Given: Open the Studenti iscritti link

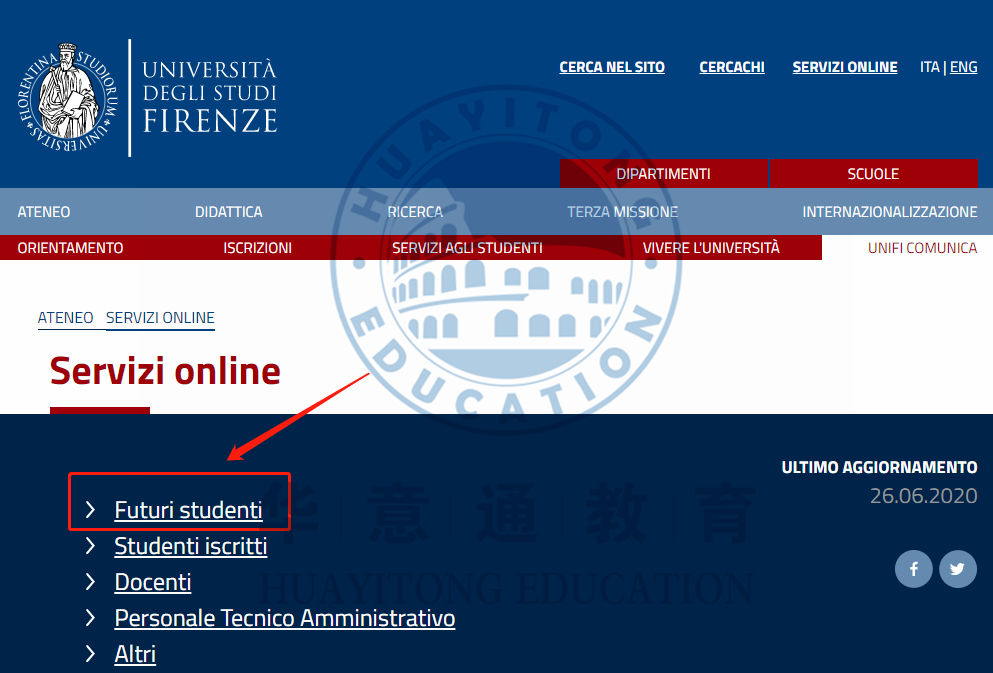Looking at the screenshot, I should pyautogui.click(x=191, y=546).
